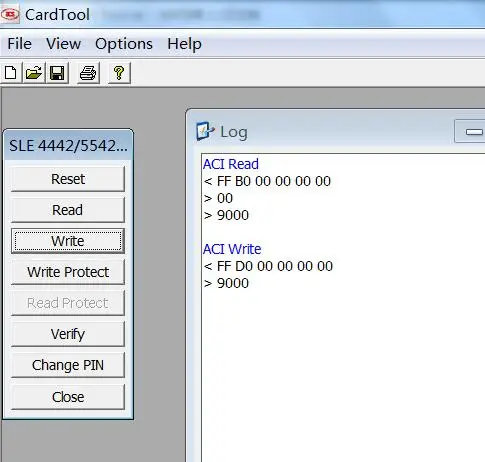Click the Print toolbar icon
Image resolution: width=485 pixels, height=462 pixels.
click(88, 72)
